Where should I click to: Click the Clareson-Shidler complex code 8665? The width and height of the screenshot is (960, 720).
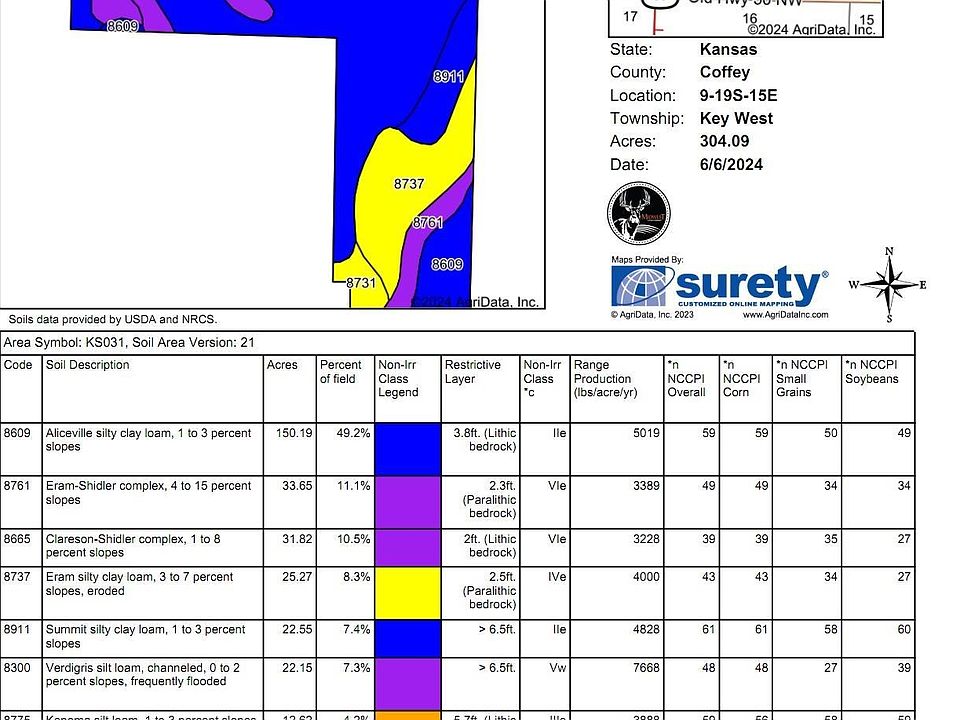17,539
